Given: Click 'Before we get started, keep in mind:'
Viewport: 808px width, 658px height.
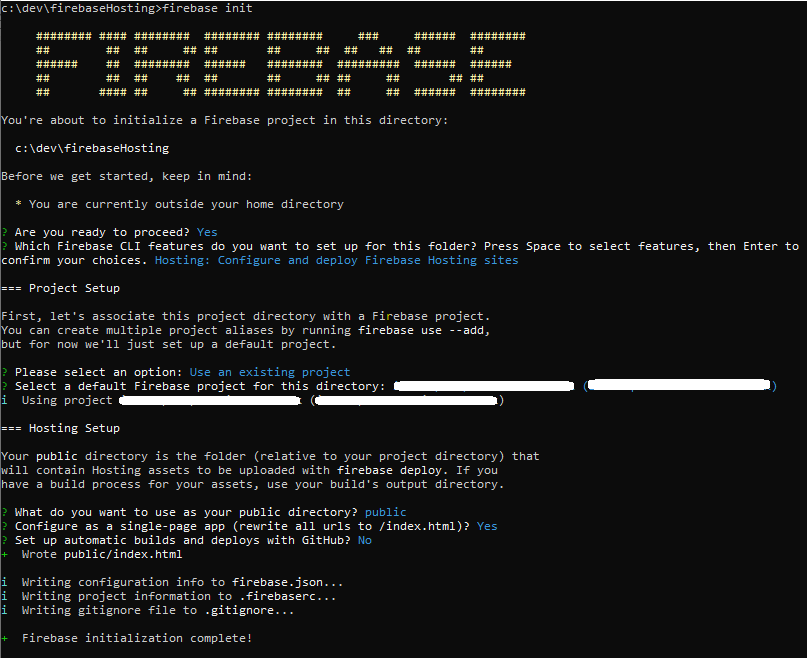Looking at the screenshot, I should (x=127, y=176).
